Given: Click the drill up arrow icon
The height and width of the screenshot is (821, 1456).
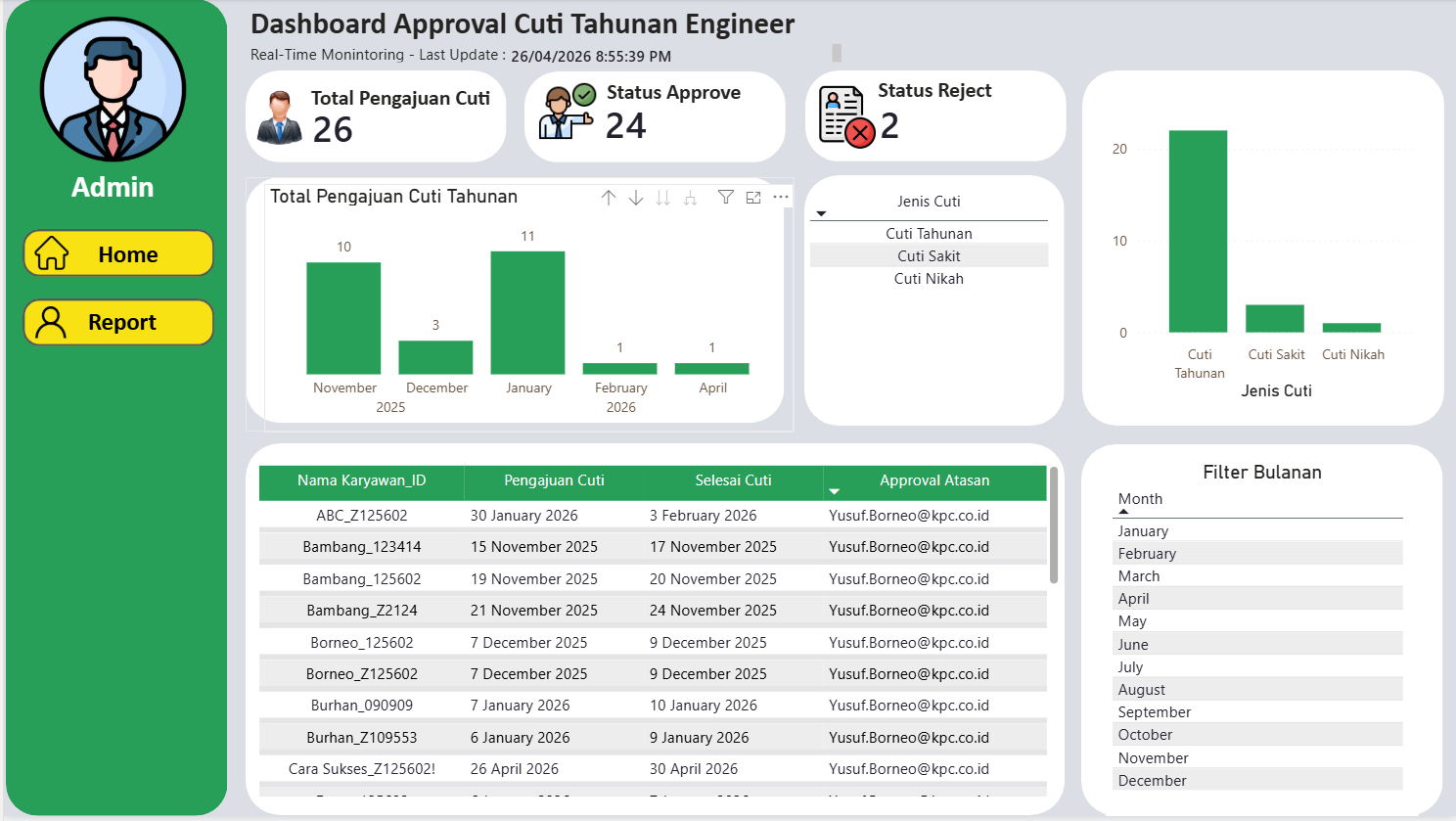Looking at the screenshot, I should 609,198.
